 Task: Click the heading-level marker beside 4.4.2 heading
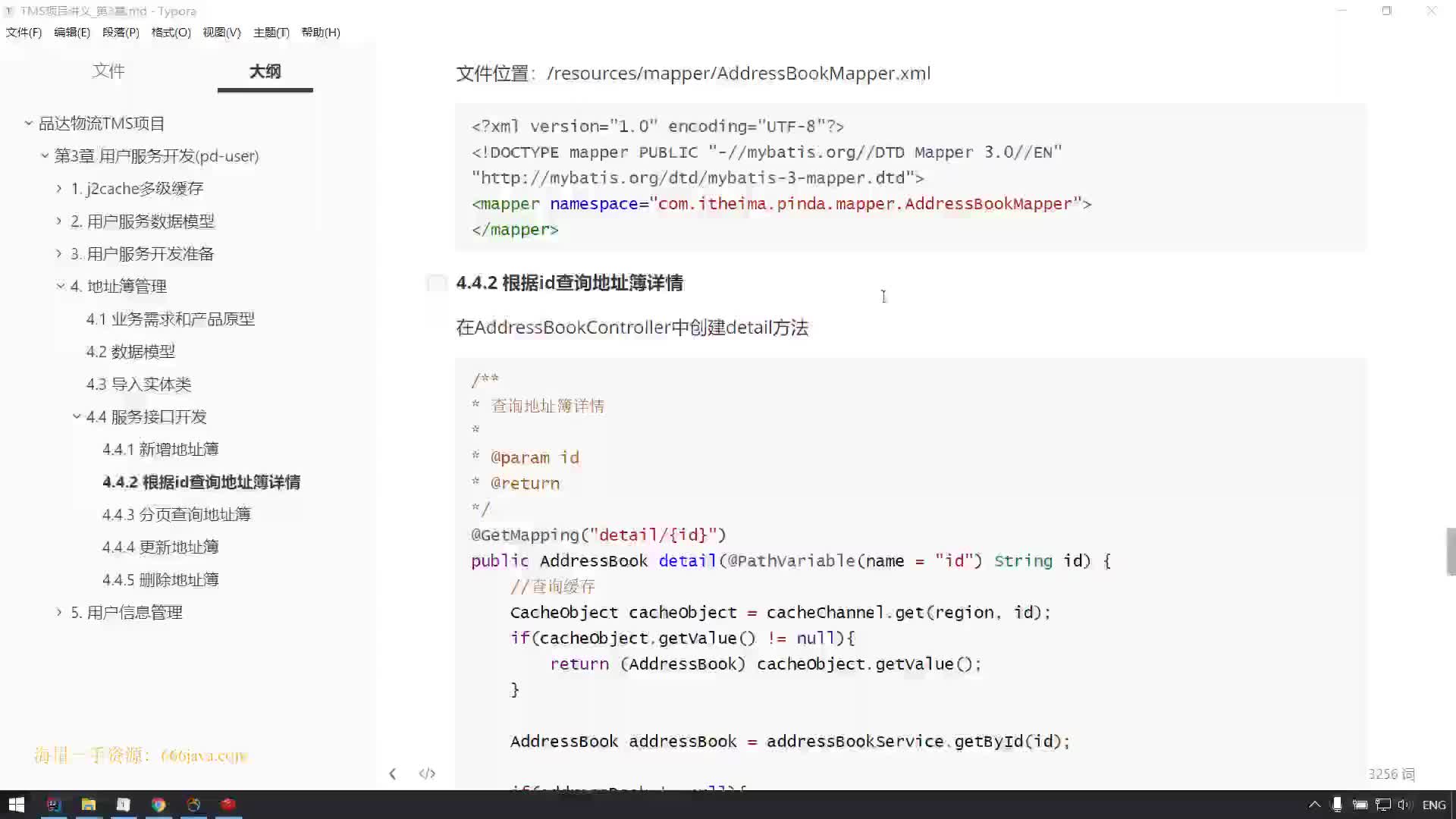click(x=437, y=283)
